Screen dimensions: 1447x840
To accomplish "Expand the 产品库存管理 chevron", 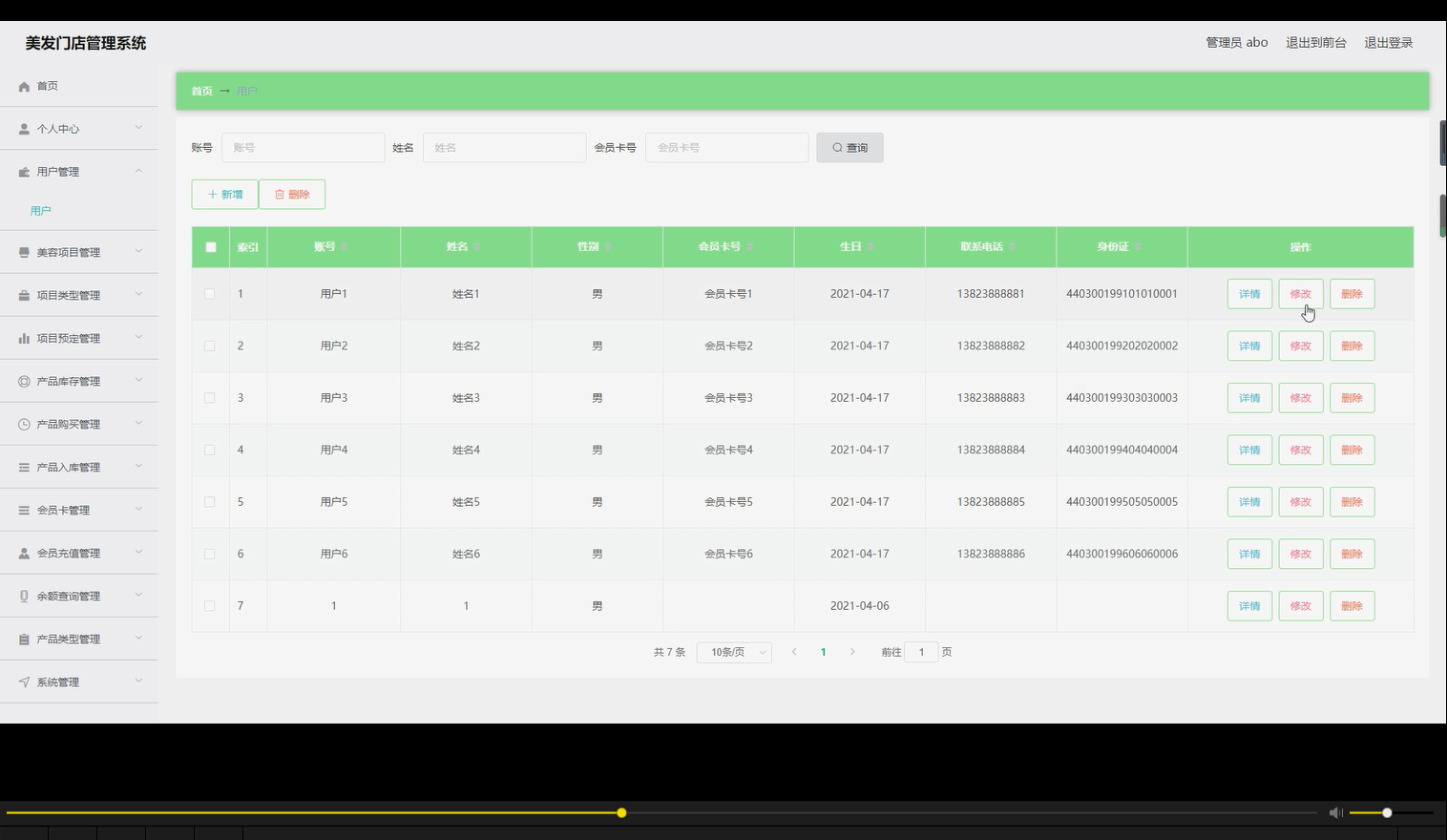I will [138, 380].
